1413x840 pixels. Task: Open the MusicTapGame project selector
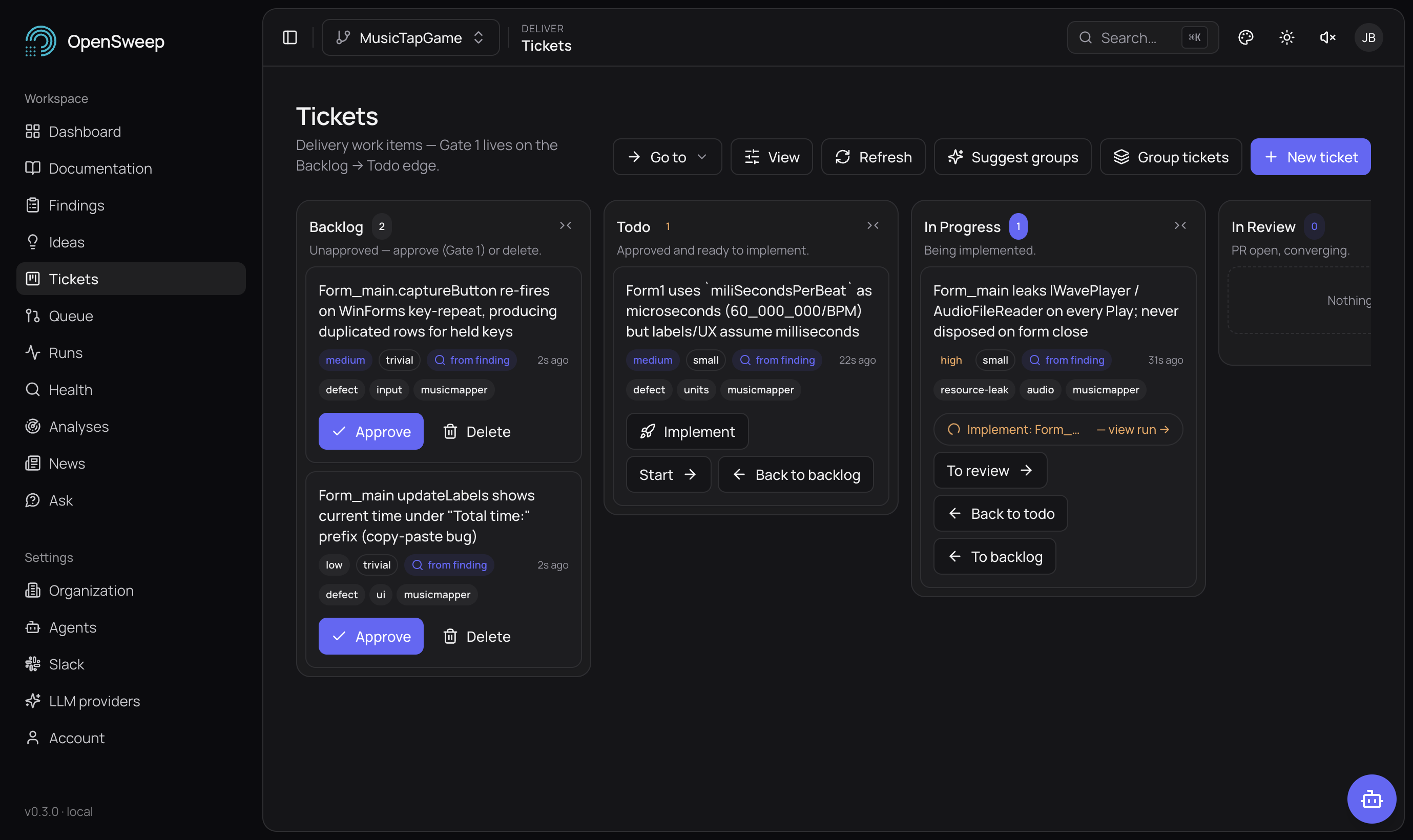[410, 37]
